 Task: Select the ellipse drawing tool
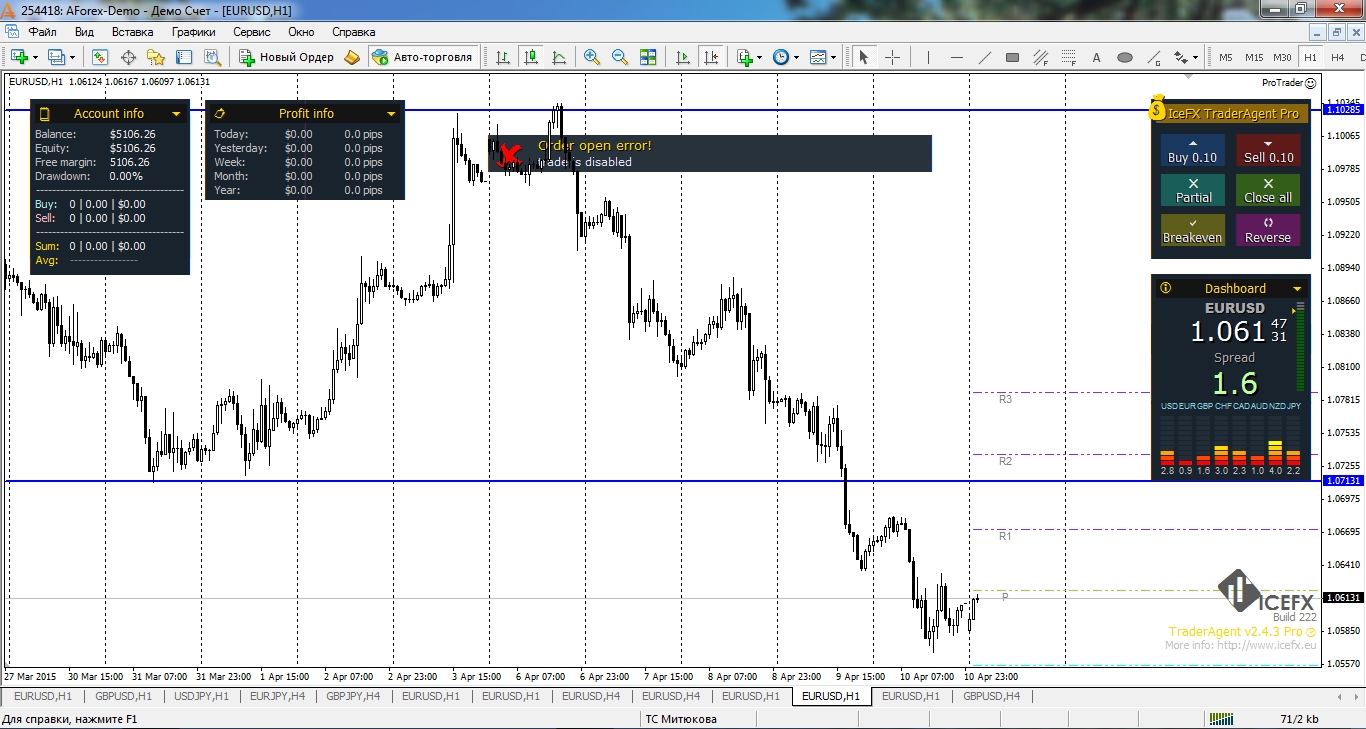pyautogui.click(x=1124, y=57)
